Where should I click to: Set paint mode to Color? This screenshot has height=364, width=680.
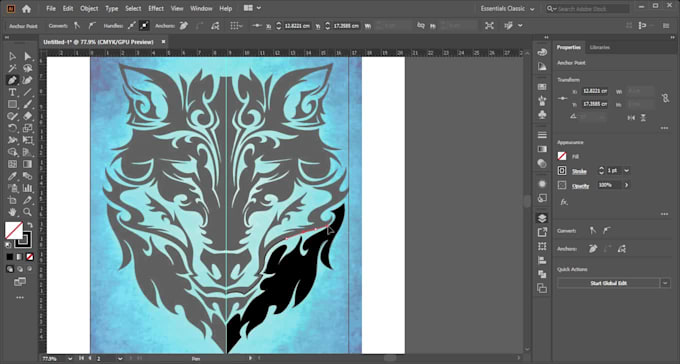(10, 257)
